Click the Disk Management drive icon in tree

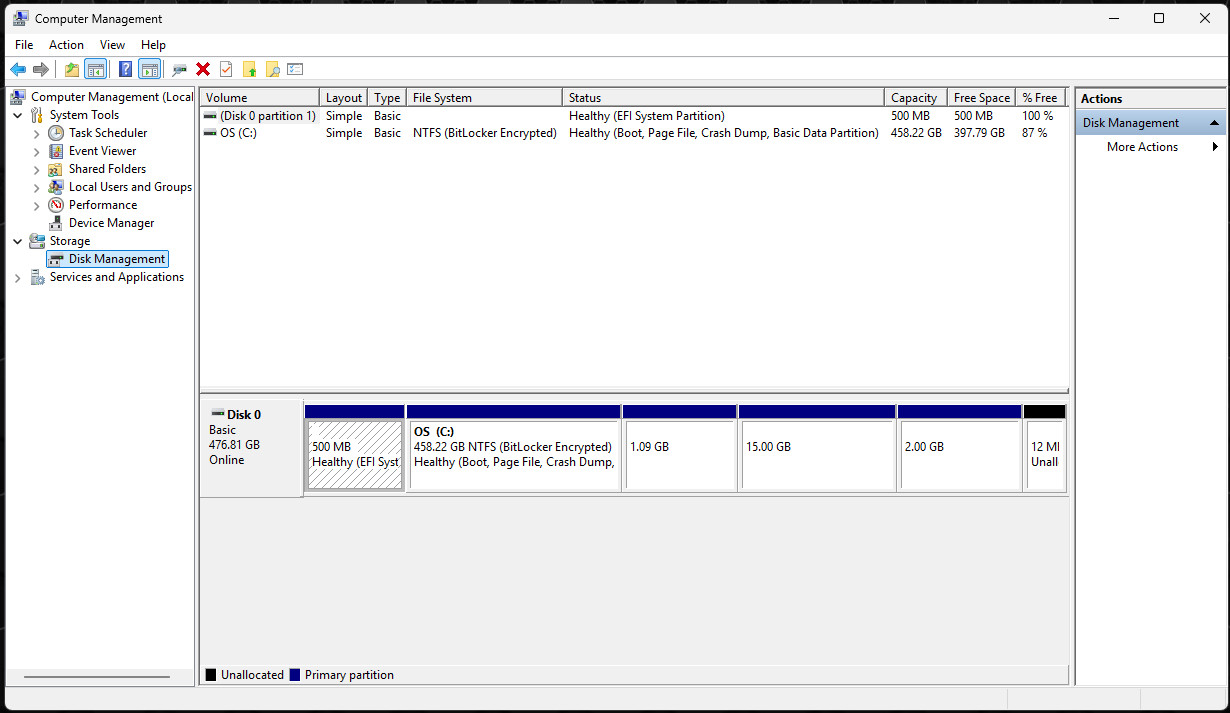click(56, 259)
